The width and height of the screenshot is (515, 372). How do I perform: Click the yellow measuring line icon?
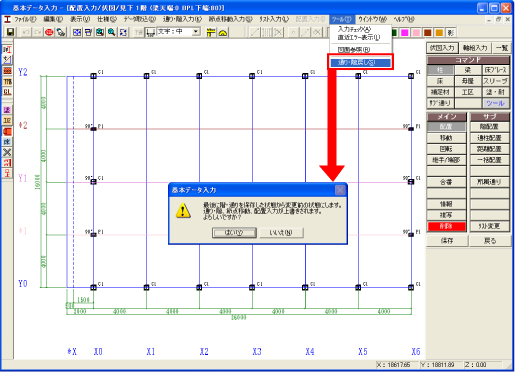click(211, 32)
